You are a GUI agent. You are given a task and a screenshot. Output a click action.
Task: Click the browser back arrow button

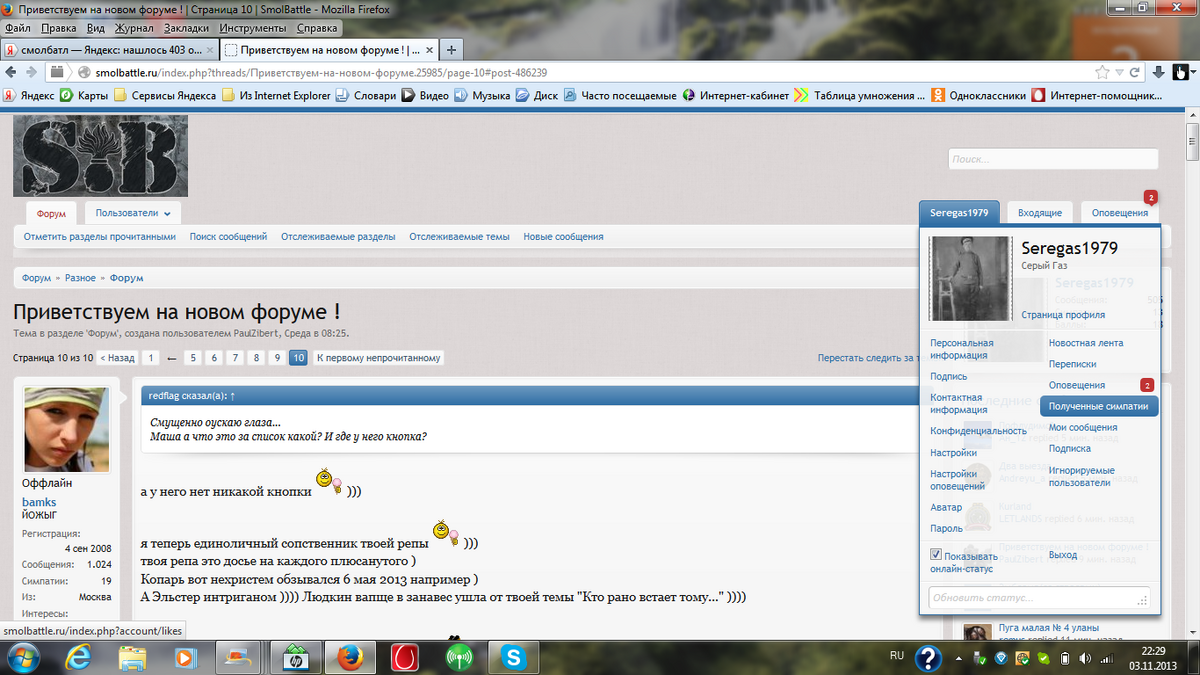[12, 72]
